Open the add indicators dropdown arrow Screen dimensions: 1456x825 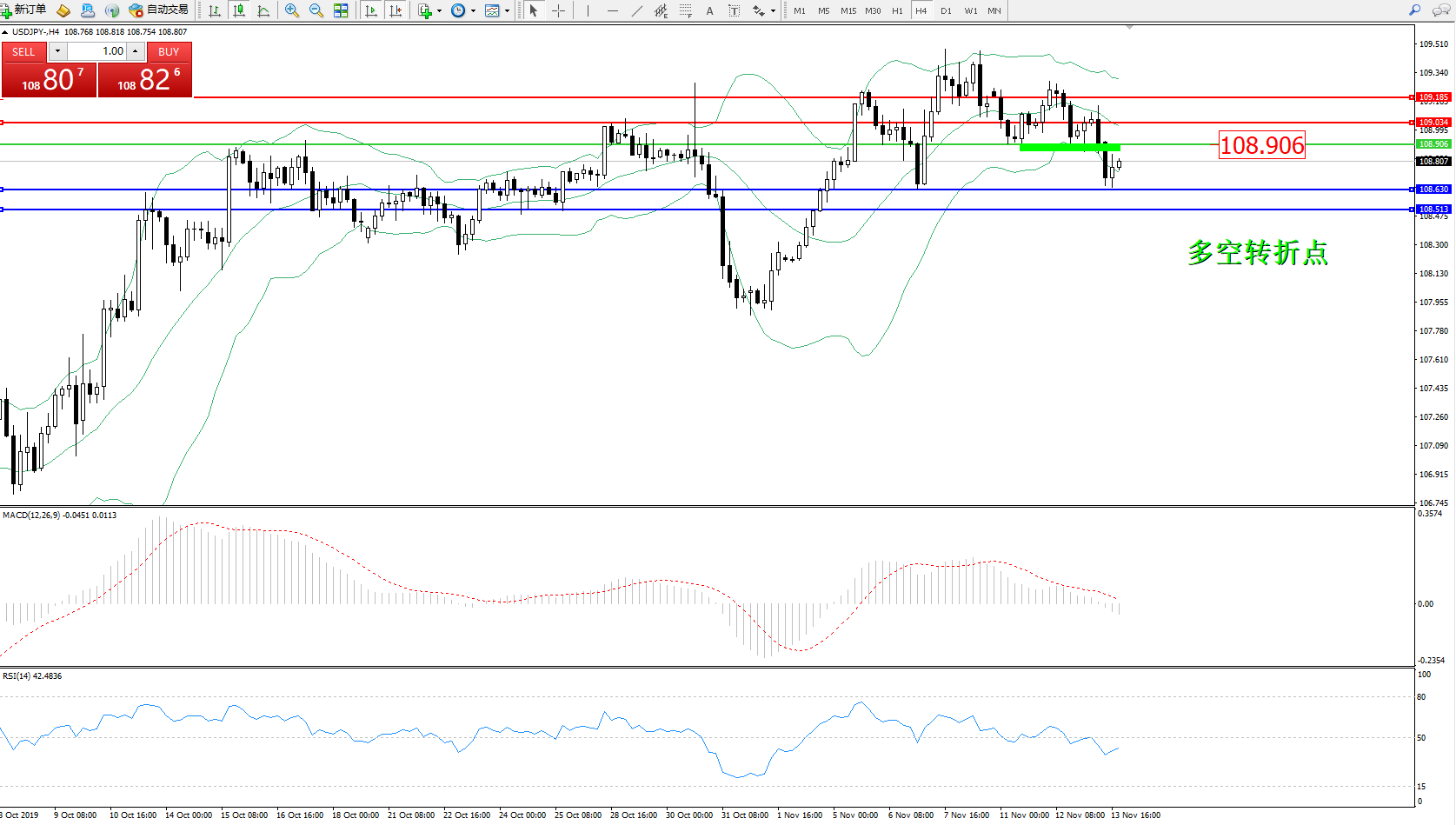439,11
